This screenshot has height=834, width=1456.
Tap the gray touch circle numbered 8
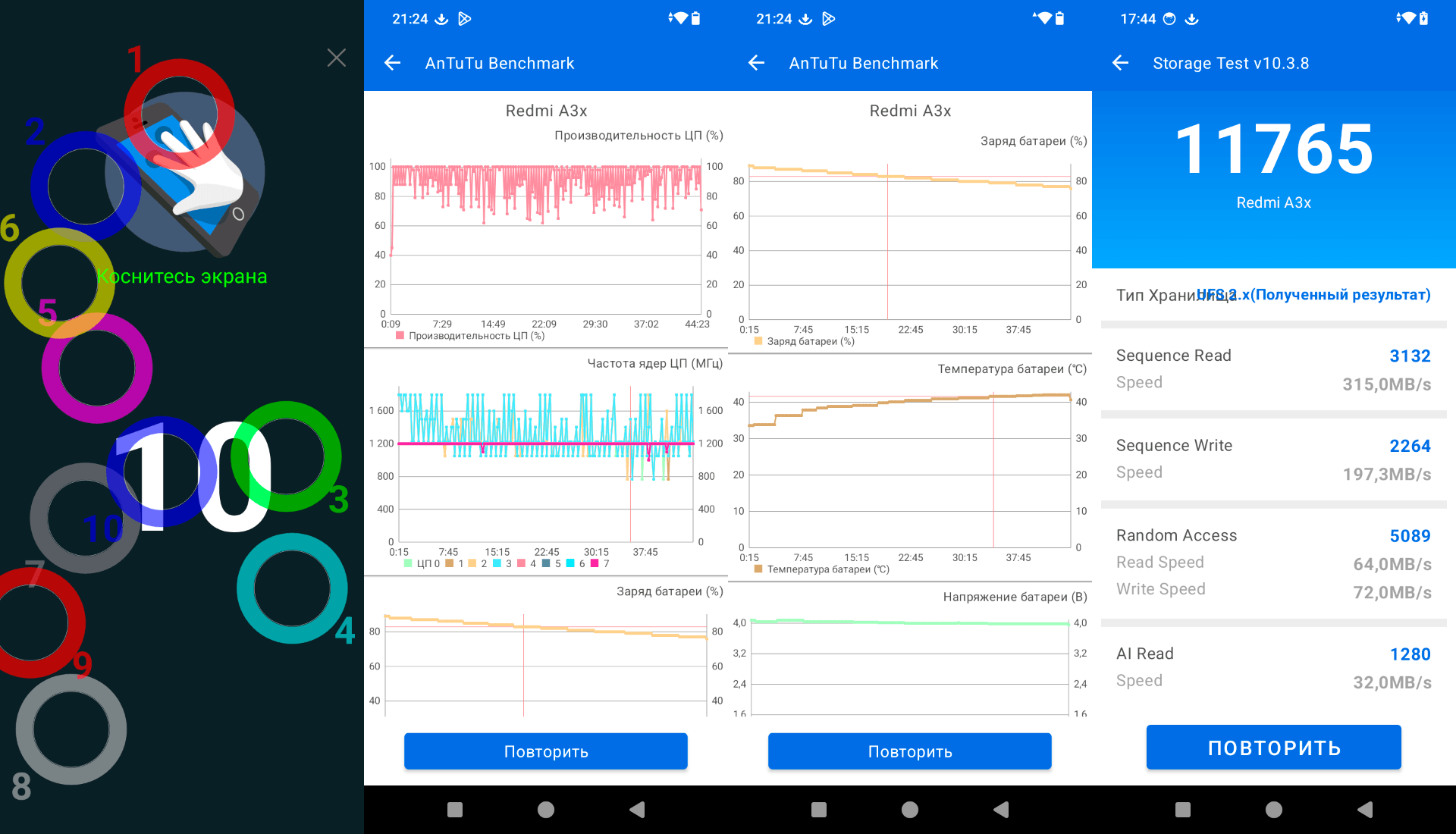pos(71,729)
